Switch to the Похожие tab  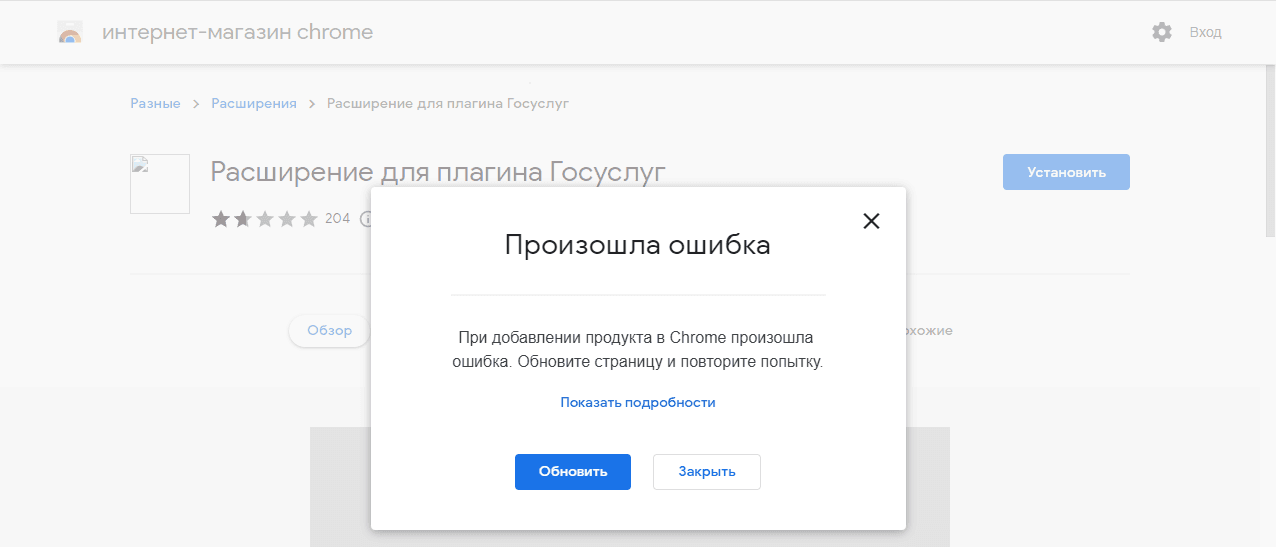tap(928, 331)
